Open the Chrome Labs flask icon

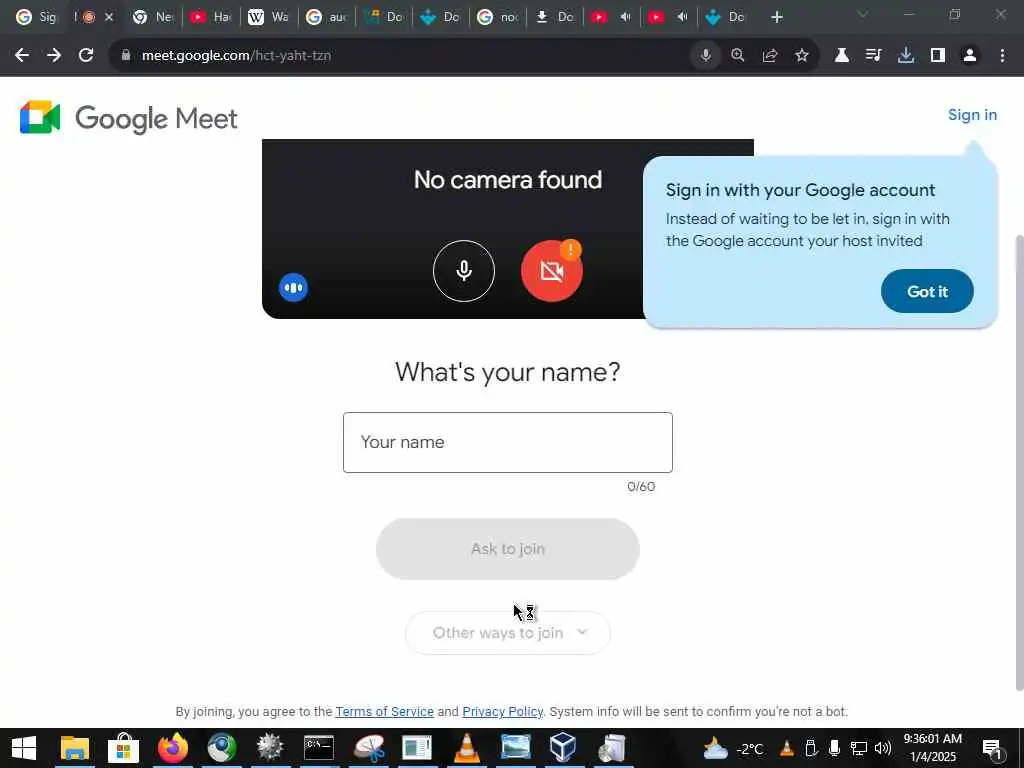(842, 56)
